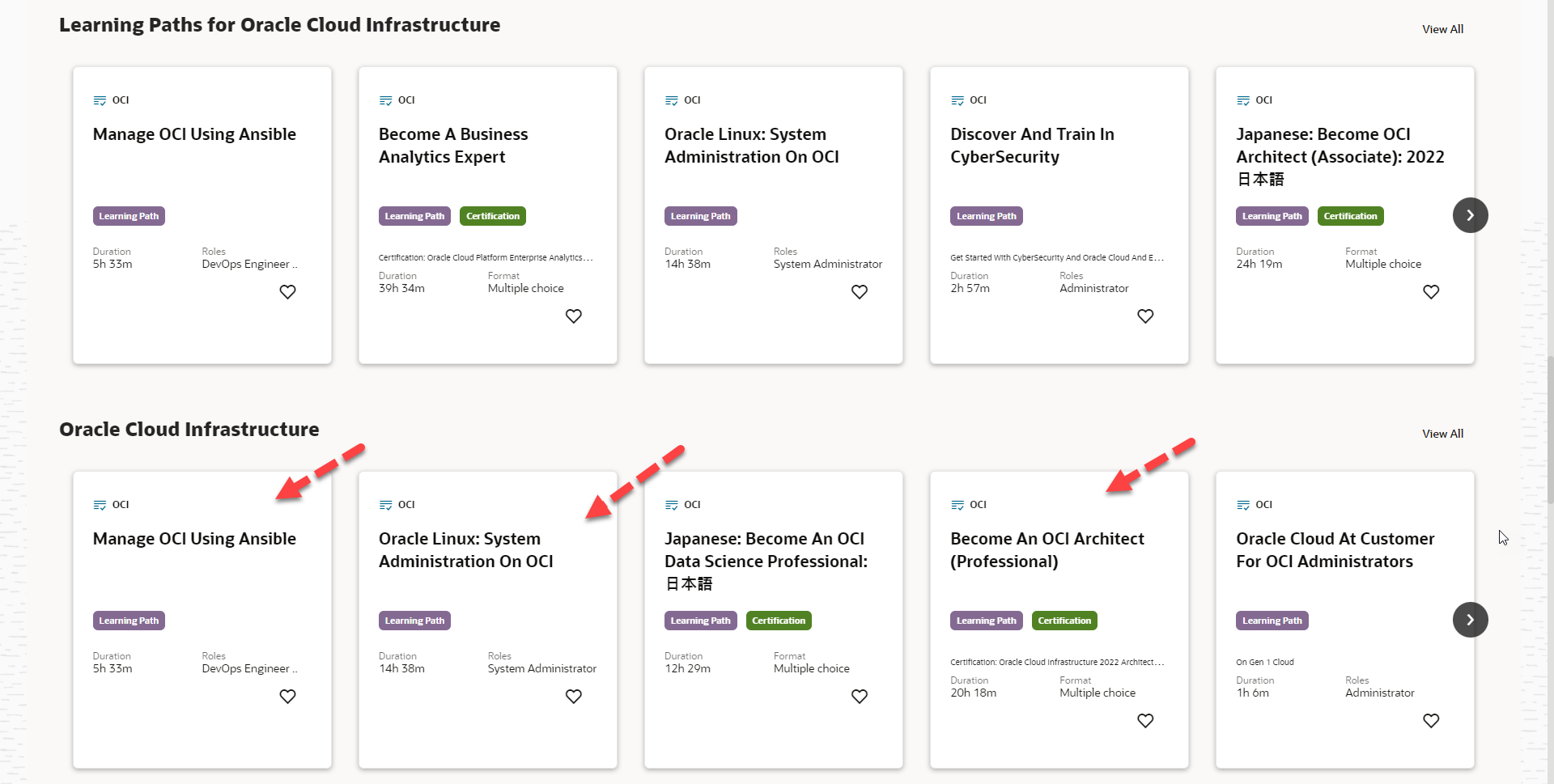Click OCI list icon on Business Analytics card
Screen dimensions: 1554x784
pyautogui.click(x=385, y=100)
